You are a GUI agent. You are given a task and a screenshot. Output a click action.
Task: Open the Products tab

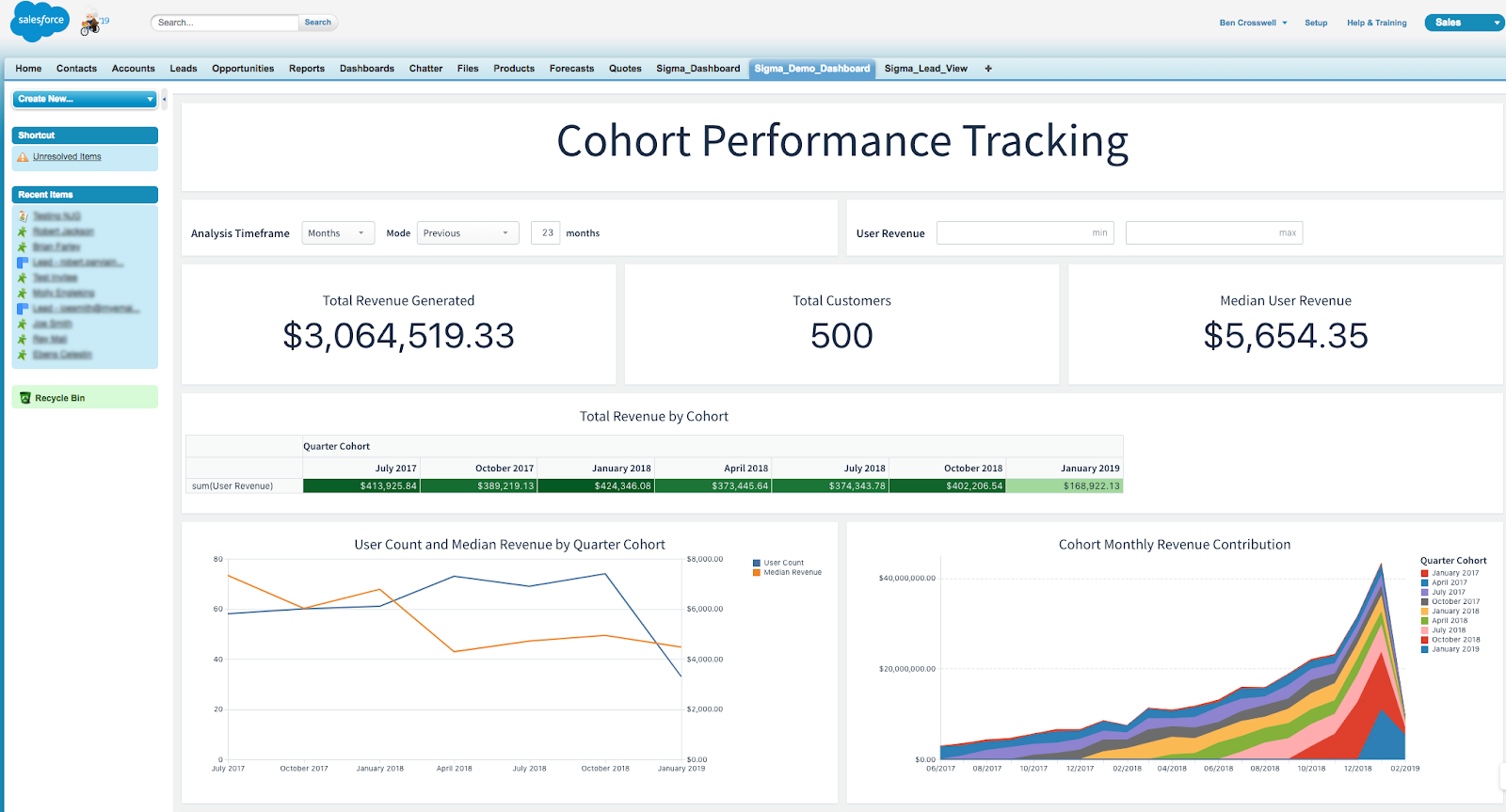[514, 69]
